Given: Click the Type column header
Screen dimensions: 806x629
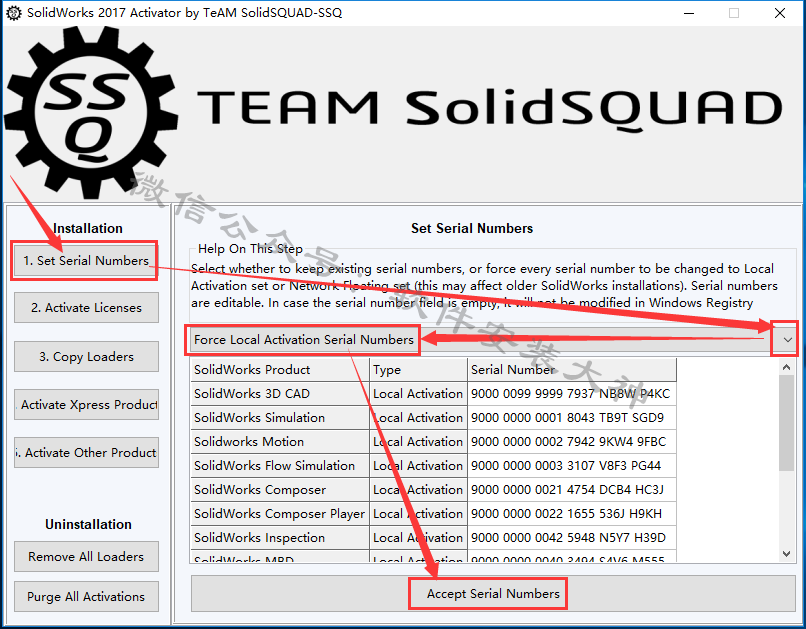Looking at the screenshot, I should [x=418, y=369].
